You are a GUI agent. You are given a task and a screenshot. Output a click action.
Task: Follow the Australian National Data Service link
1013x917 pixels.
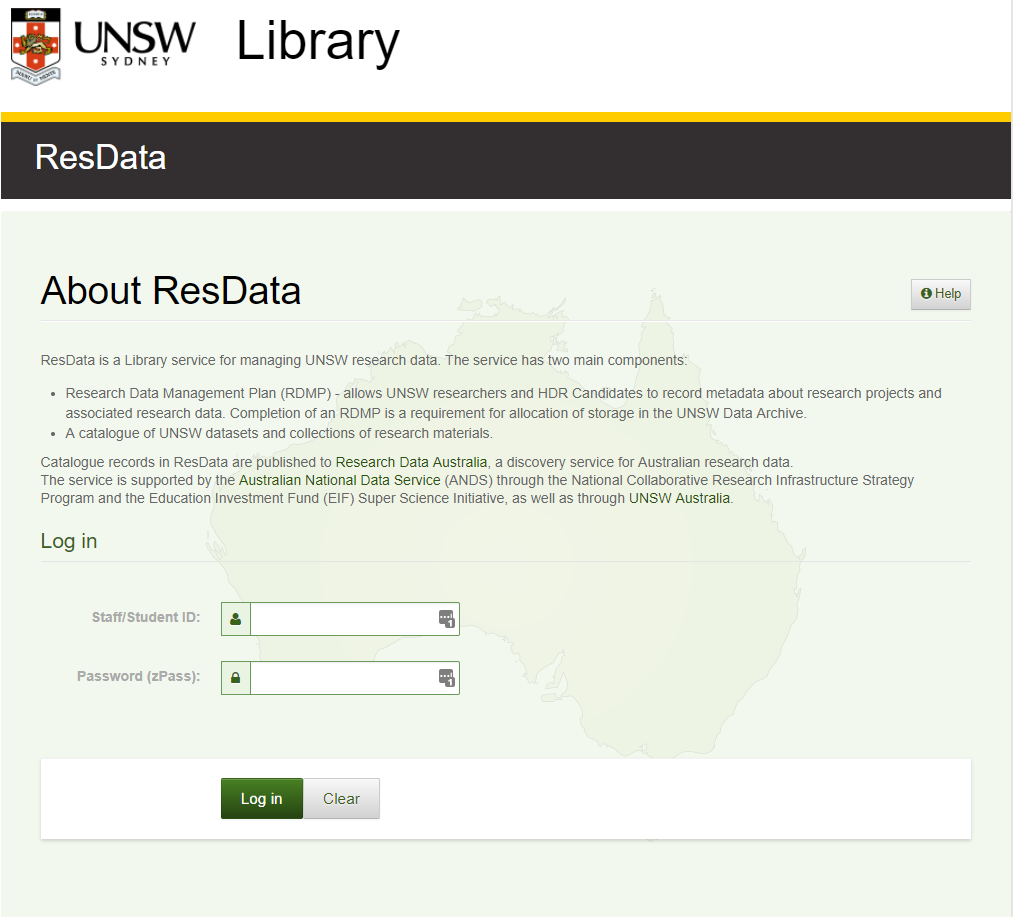tap(339, 480)
